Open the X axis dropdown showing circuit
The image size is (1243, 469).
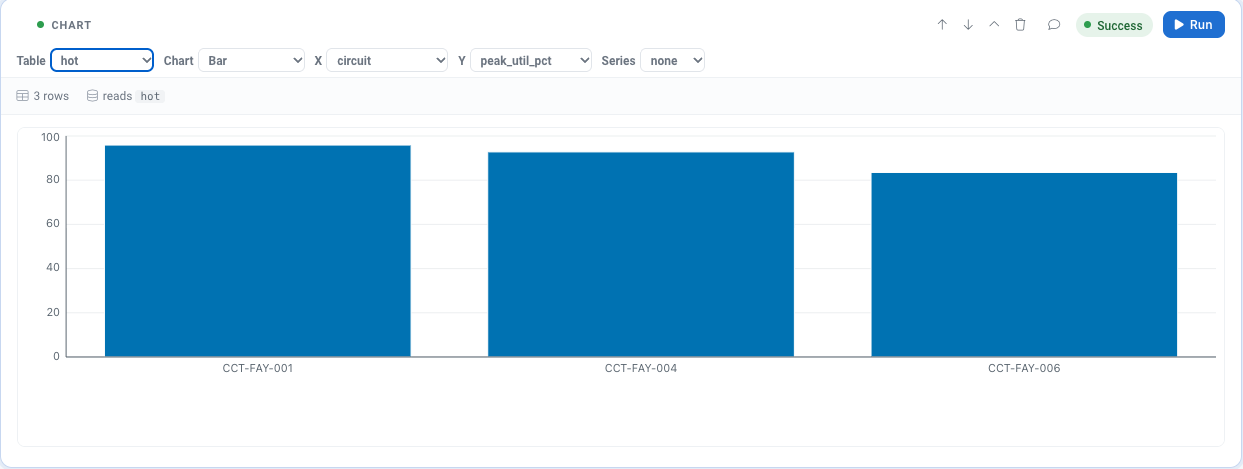point(388,60)
